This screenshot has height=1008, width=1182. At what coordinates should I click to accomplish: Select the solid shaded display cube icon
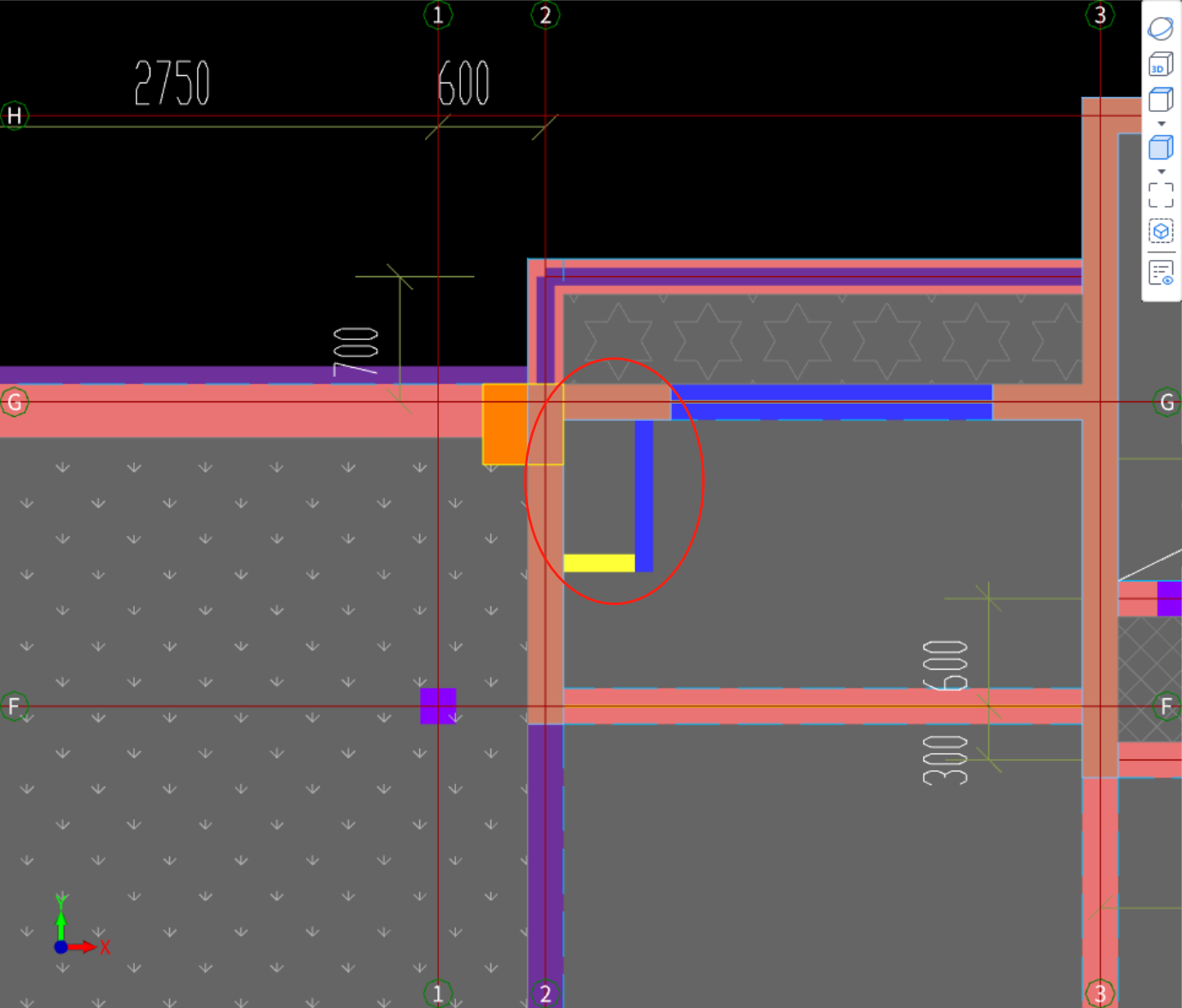[1161, 148]
